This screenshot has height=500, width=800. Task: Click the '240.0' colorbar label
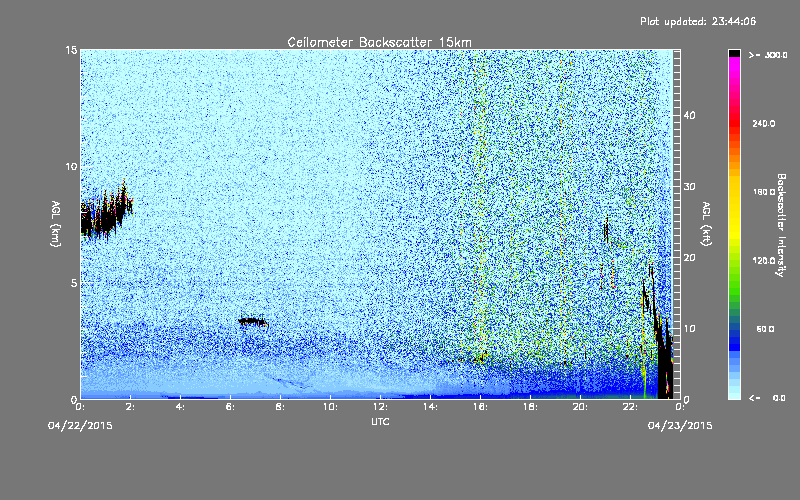pos(764,124)
